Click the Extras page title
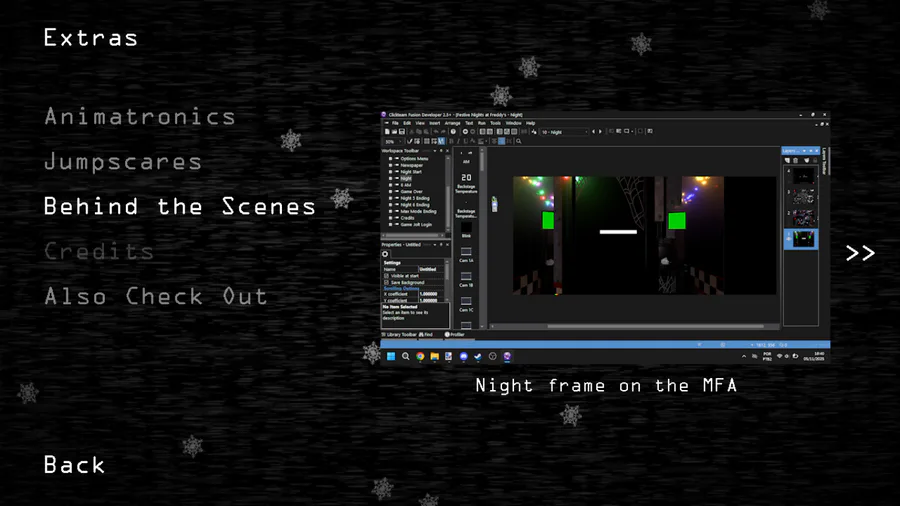This screenshot has width=900, height=506. tap(91, 38)
